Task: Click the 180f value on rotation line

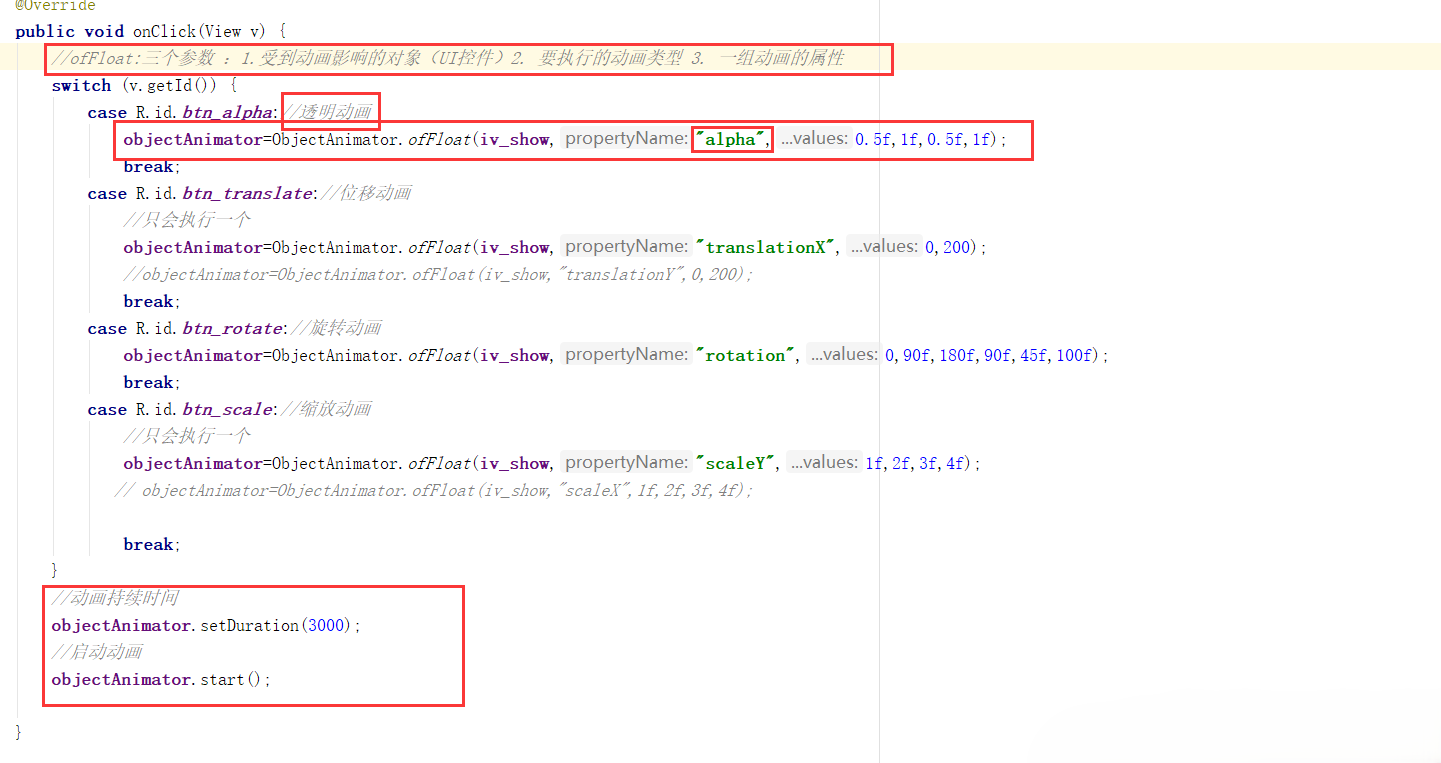Action: 957,355
